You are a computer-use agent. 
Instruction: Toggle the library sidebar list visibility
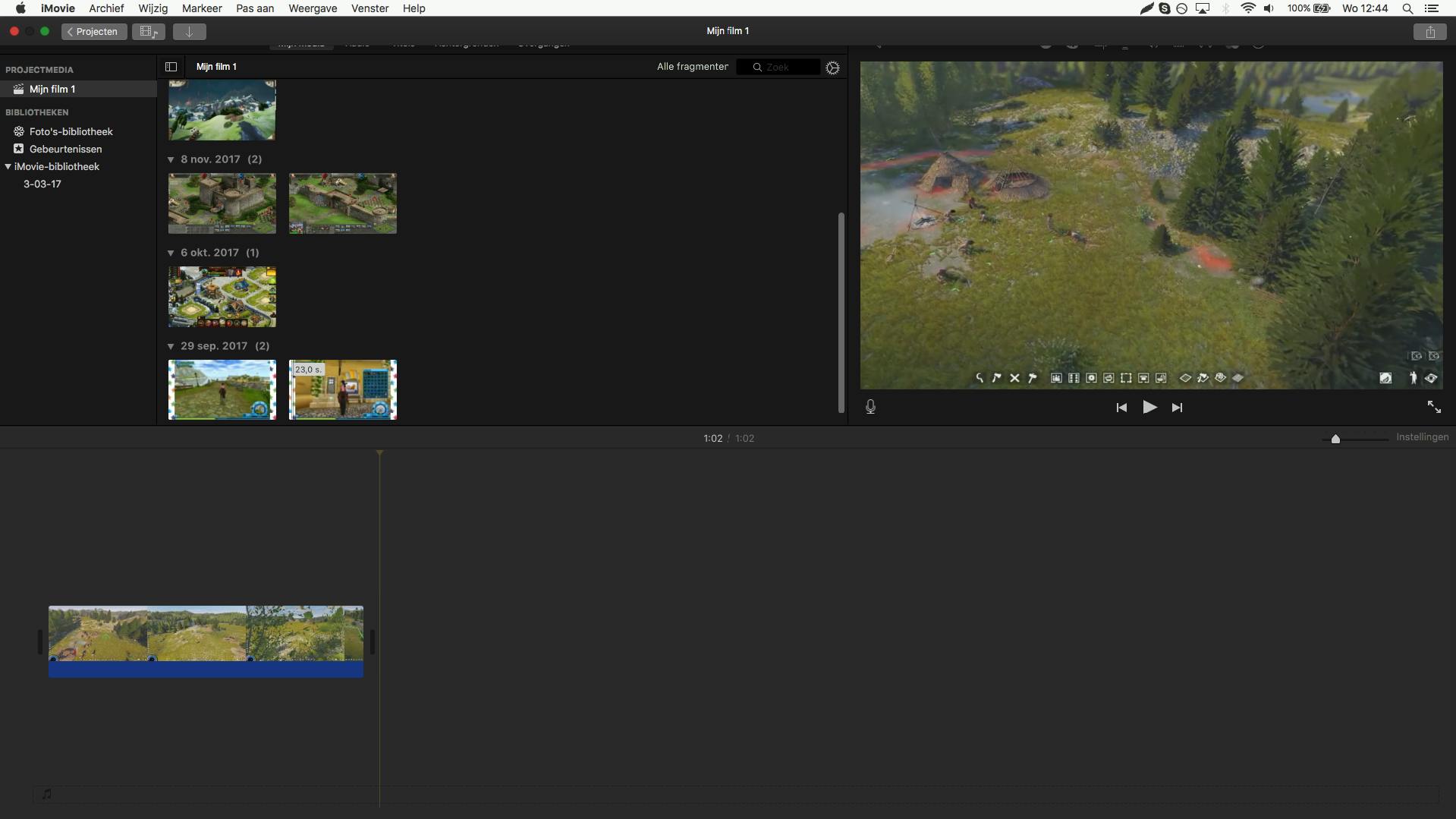tap(171, 67)
